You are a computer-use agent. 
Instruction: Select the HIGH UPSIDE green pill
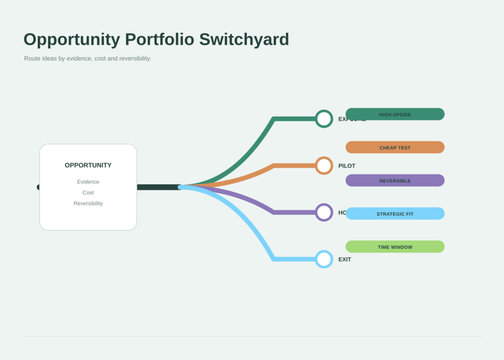coord(395,114)
